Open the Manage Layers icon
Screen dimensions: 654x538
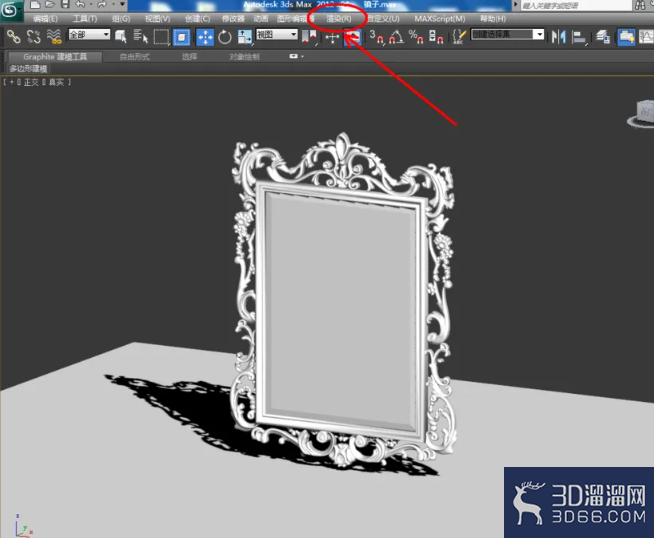coord(603,37)
